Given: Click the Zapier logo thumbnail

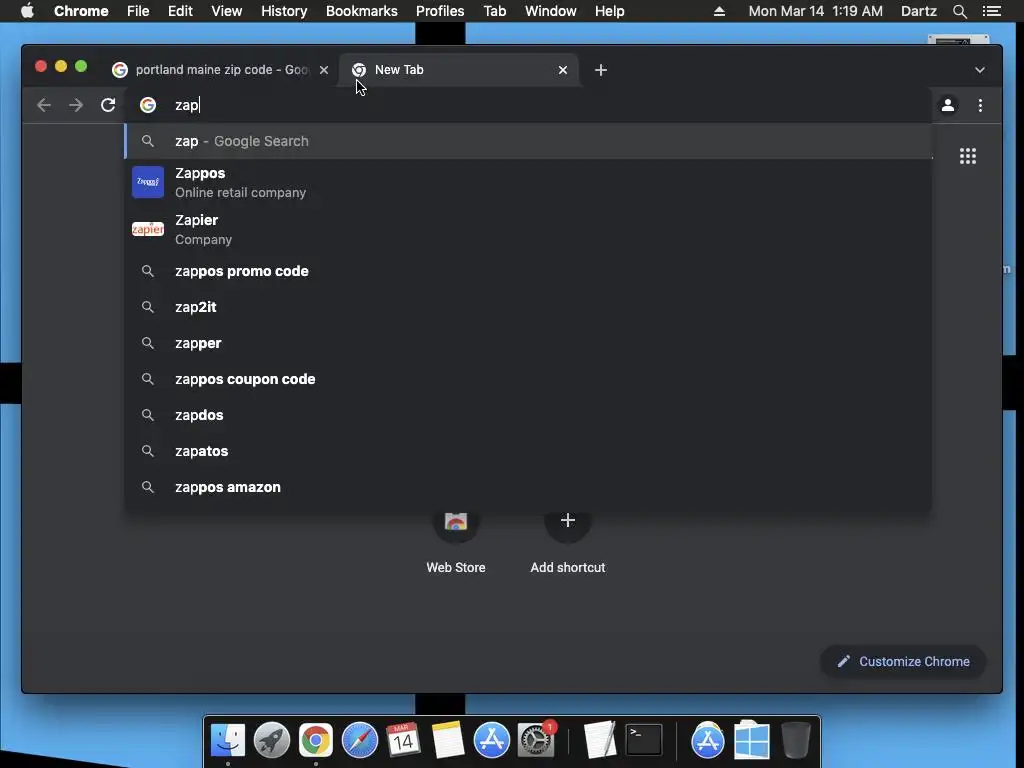Looking at the screenshot, I should (148, 229).
